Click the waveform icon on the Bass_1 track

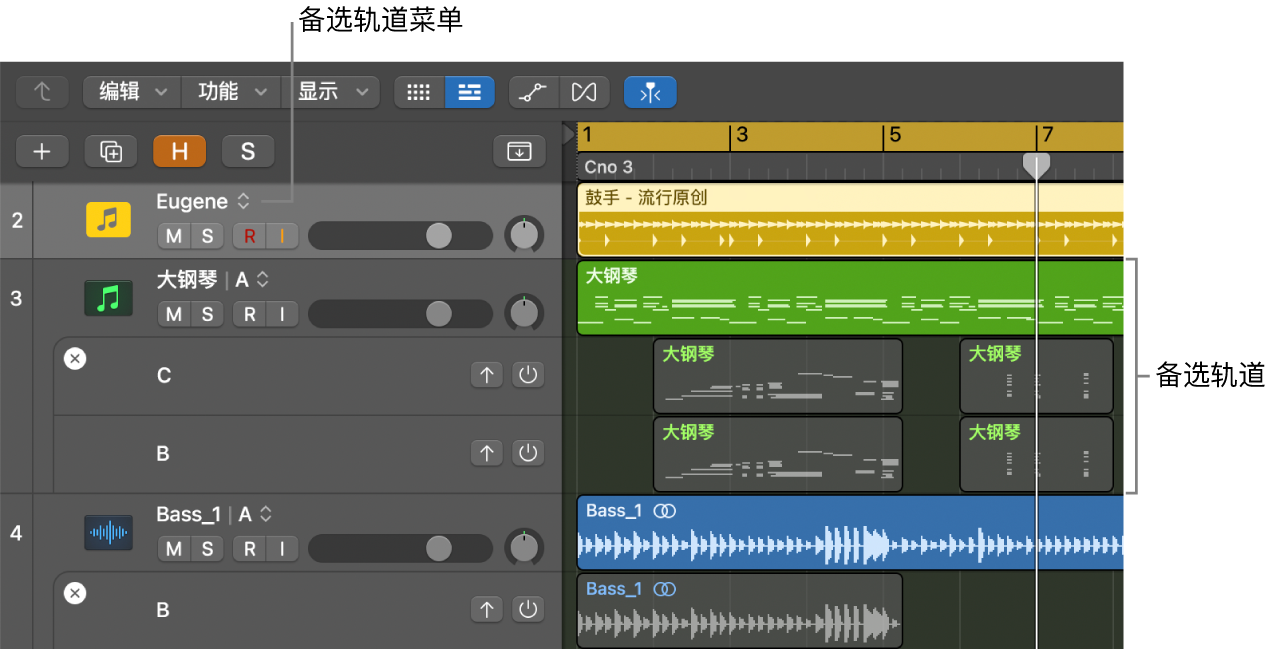pos(108,532)
